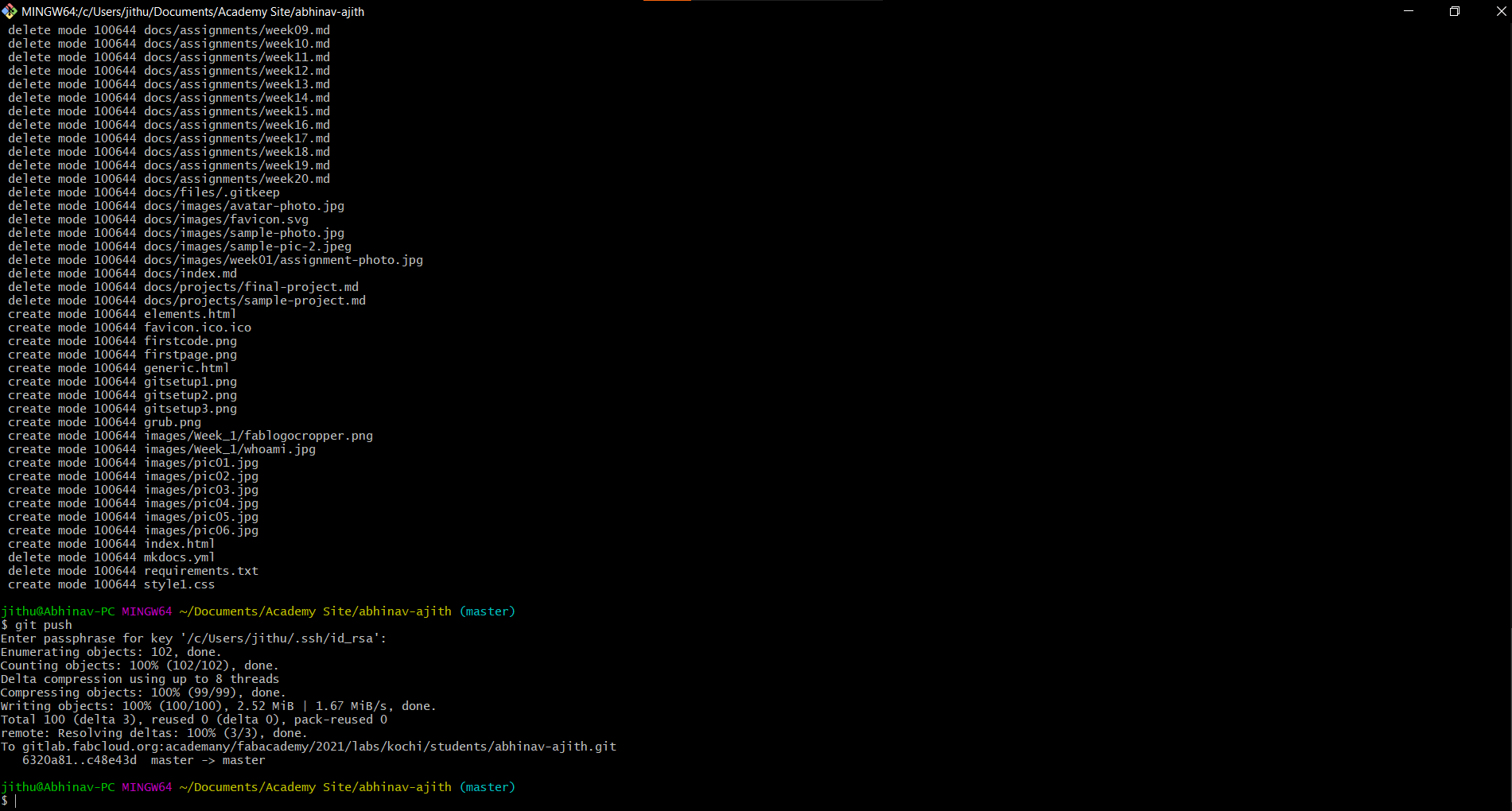This screenshot has height=811, width=1512.
Task: Click the 'Counting objects: 100%' line
Action: point(140,665)
